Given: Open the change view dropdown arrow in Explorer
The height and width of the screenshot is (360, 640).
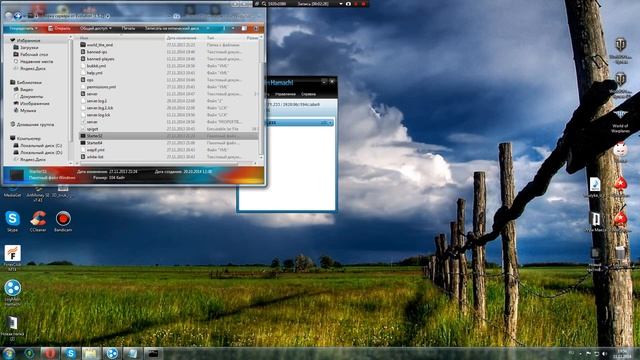Looking at the screenshot, I should point(233,29).
